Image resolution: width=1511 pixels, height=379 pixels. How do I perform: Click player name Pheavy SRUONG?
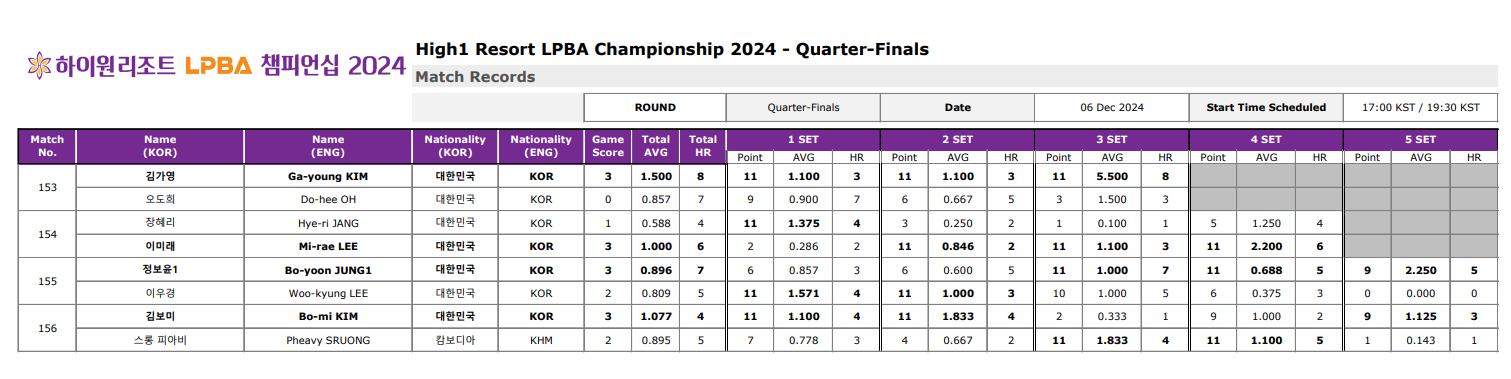click(328, 340)
